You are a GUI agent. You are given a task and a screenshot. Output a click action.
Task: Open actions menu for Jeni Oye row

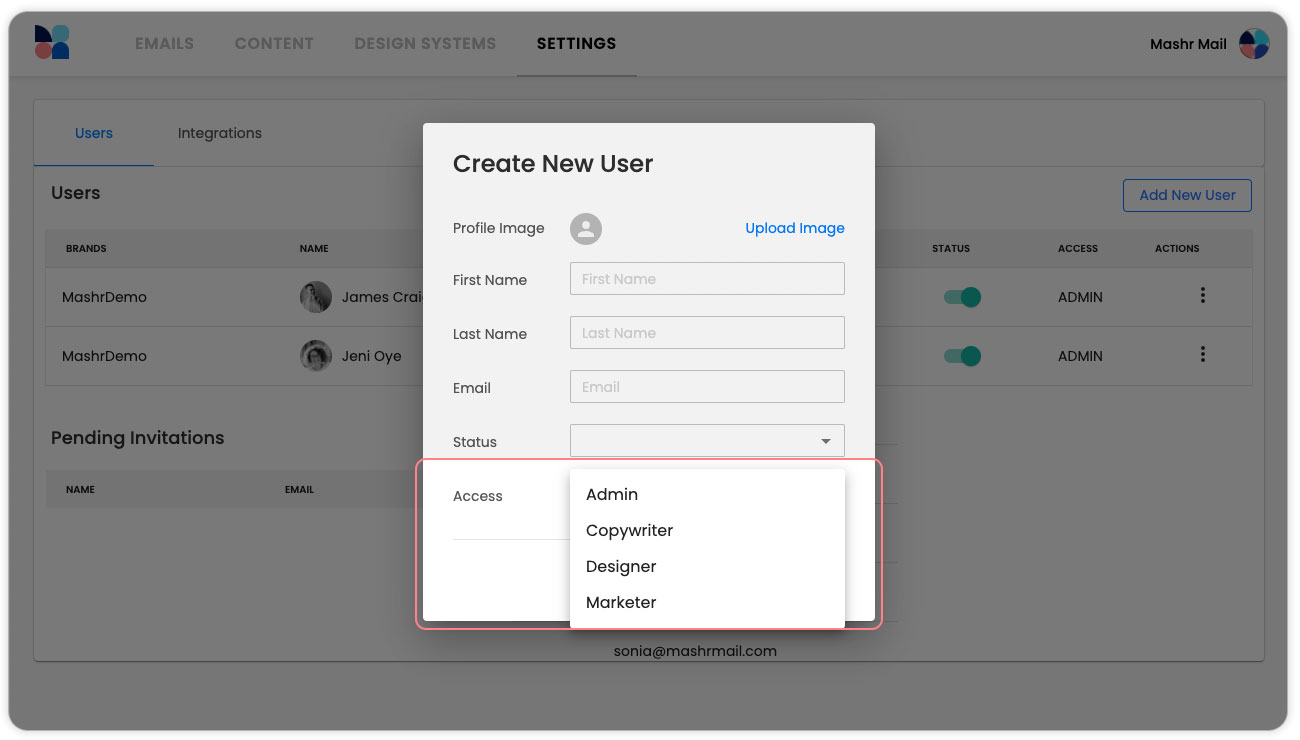click(x=1202, y=355)
